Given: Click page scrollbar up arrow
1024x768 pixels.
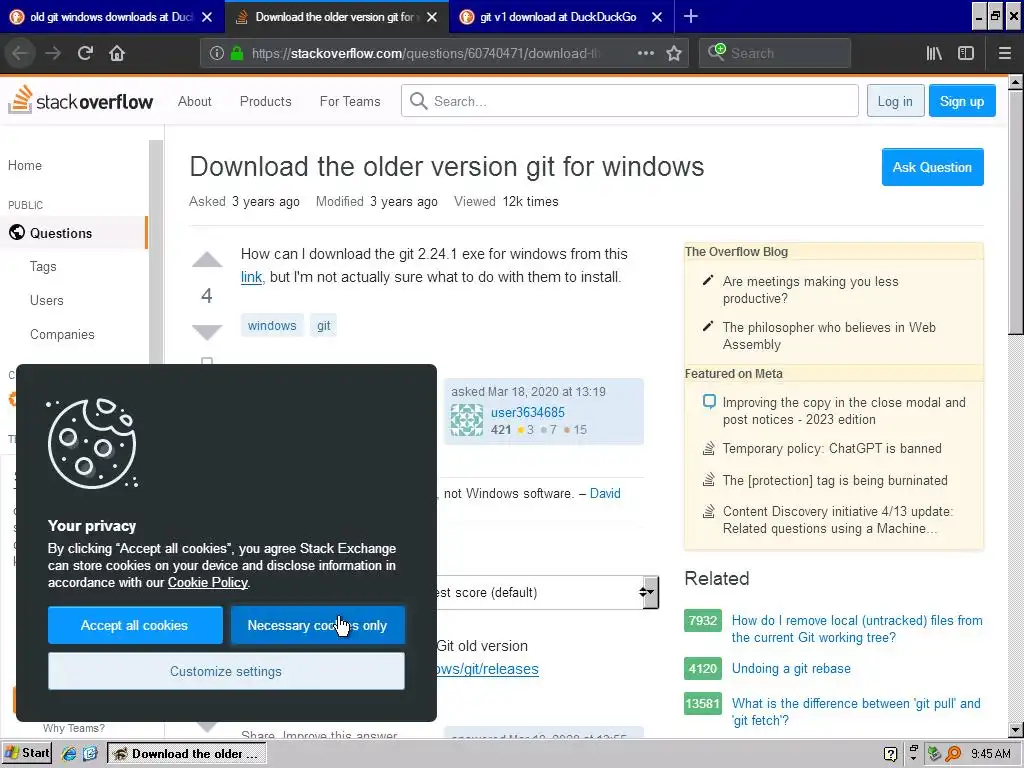Looking at the screenshot, I should pos(1015,82).
